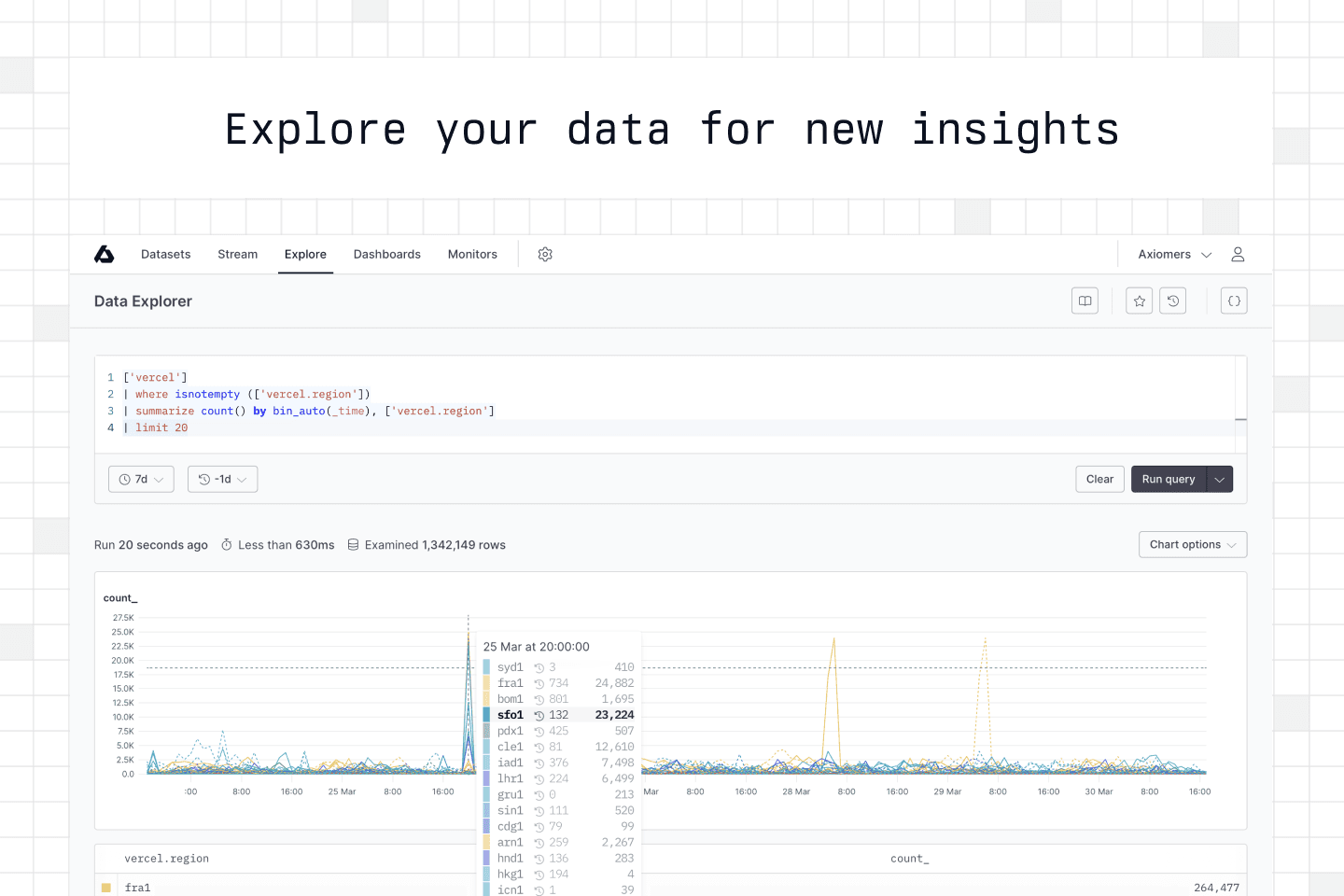Switch to the Datasets tab
The height and width of the screenshot is (896, 1344).
tap(165, 255)
